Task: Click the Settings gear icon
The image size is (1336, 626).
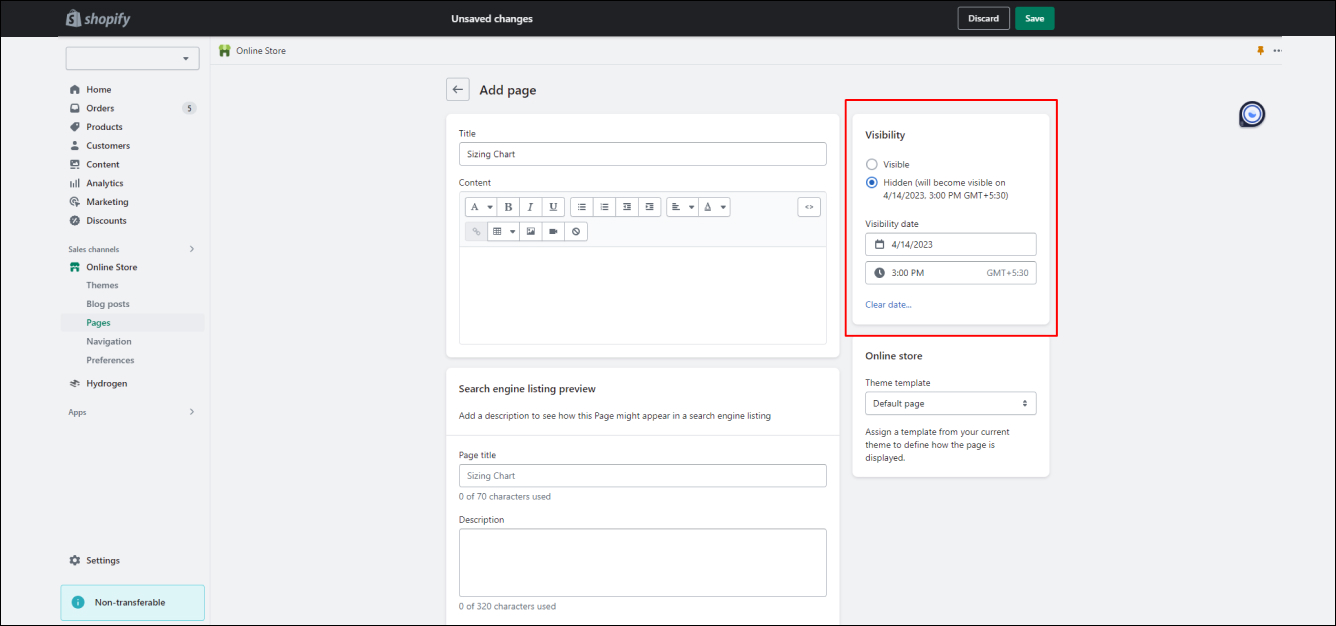Action: click(75, 561)
